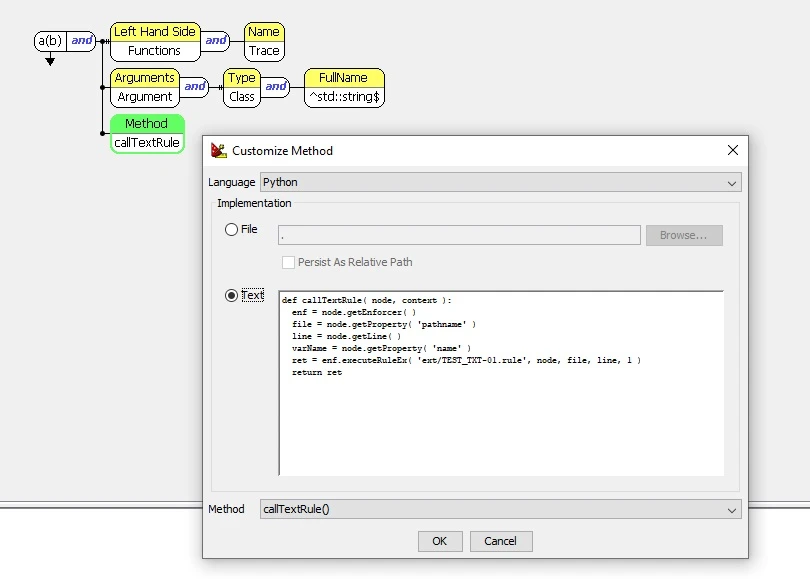The width and height of the screenshot is (810, 579).
Task: Select the a(b) root node
Action: (x=50, y=41)
